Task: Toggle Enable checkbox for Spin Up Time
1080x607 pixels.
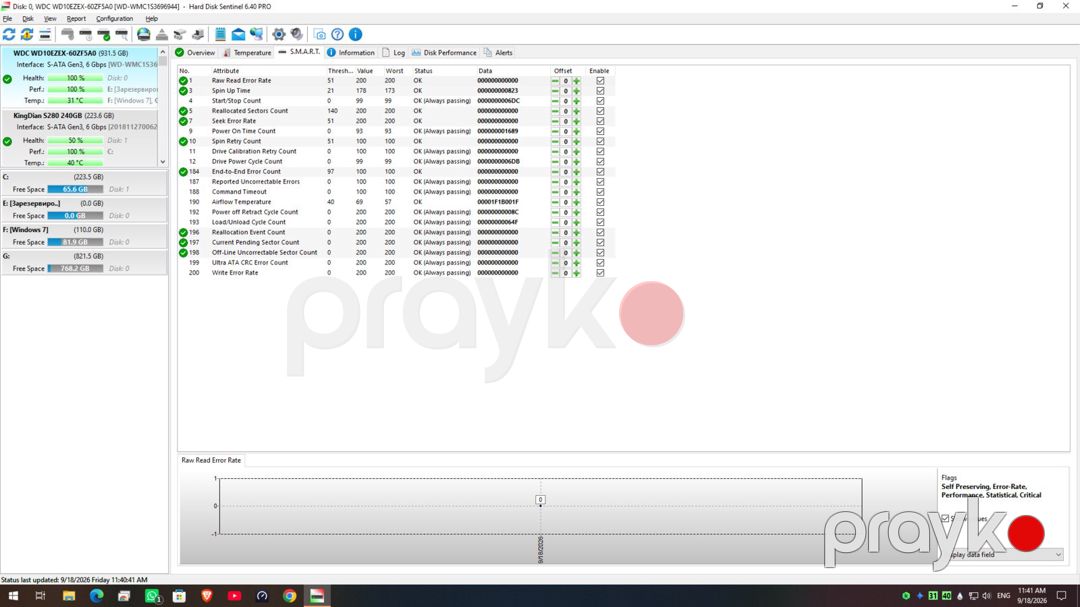Action: 600,91
